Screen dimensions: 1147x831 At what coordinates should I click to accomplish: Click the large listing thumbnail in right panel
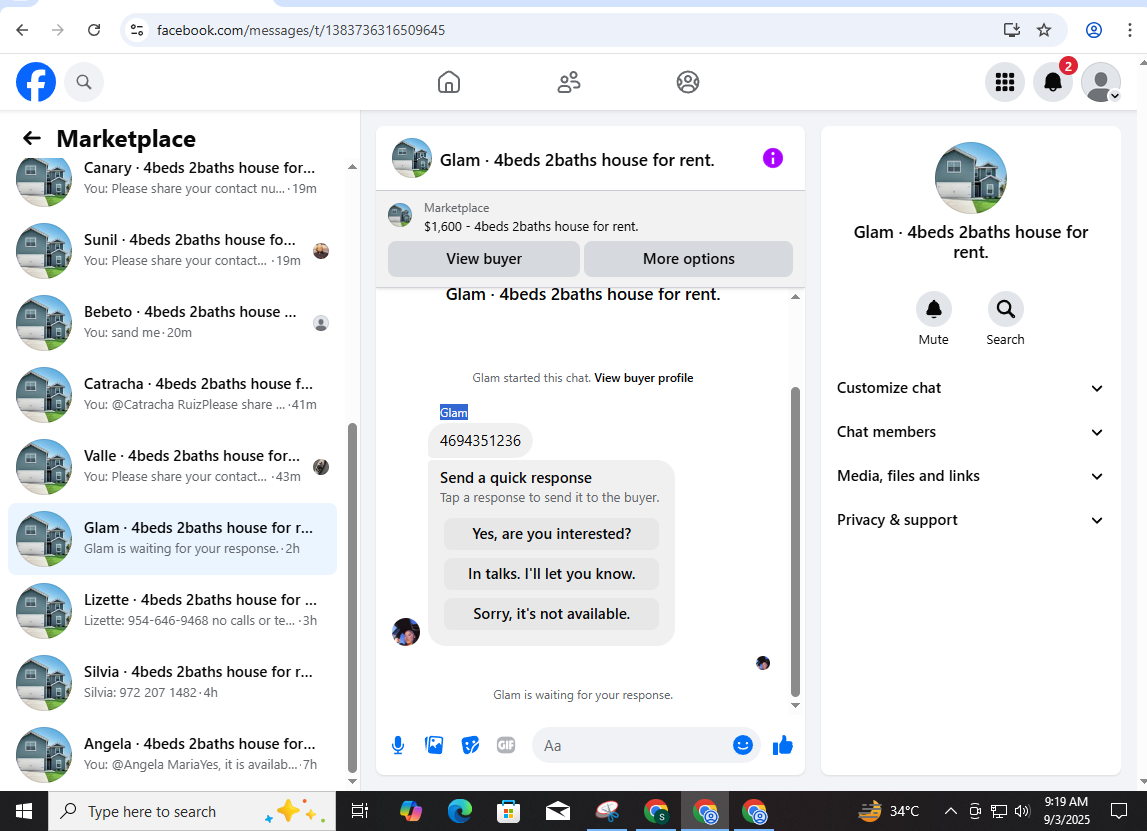click(971, 178)
